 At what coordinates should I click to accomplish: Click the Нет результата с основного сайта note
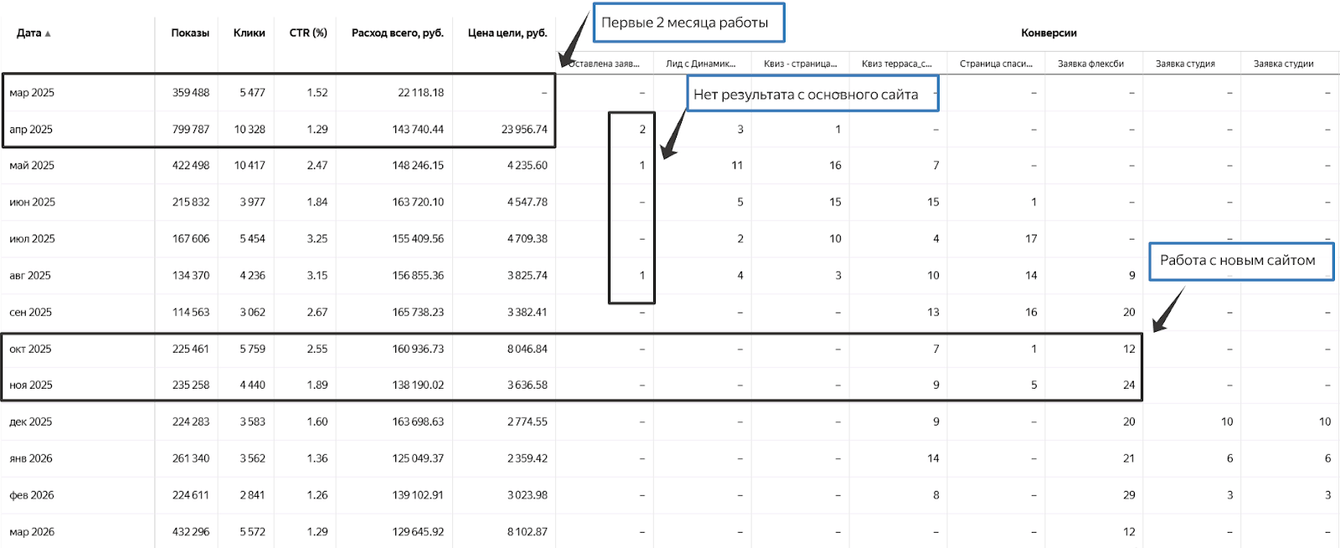813,93
